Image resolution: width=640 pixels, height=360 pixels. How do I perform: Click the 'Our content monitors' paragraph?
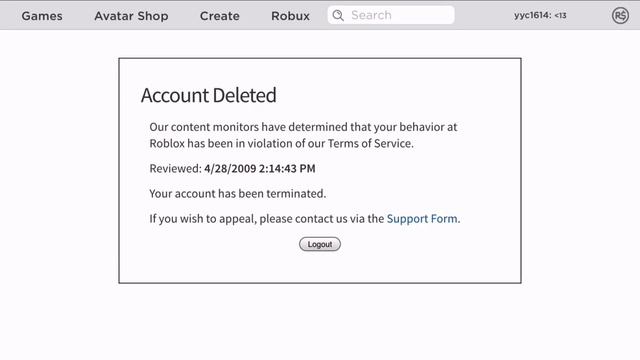[x=303, y=135]
